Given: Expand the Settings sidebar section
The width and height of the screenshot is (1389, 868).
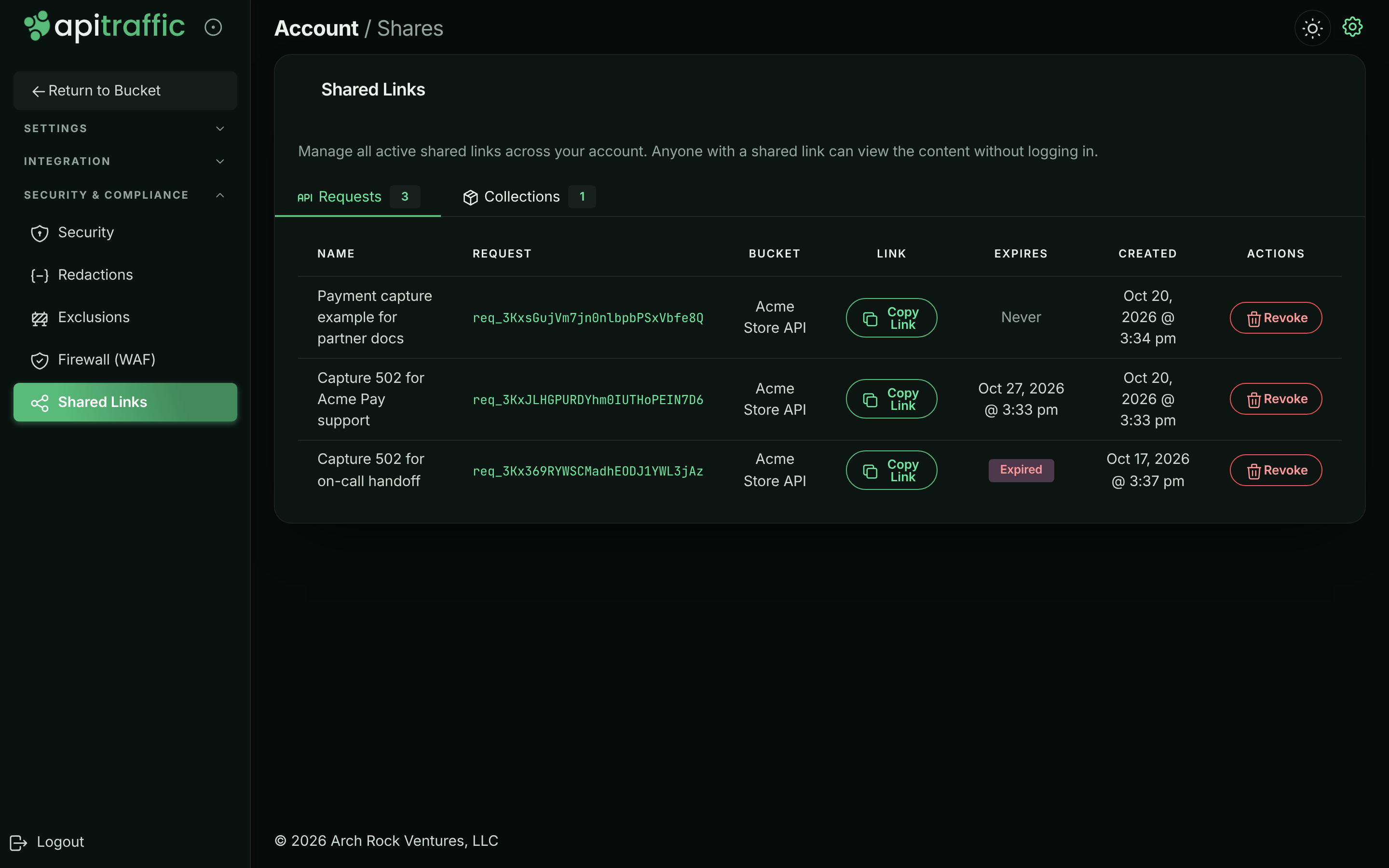Looking at the screenshot, I should coord(125,129).
